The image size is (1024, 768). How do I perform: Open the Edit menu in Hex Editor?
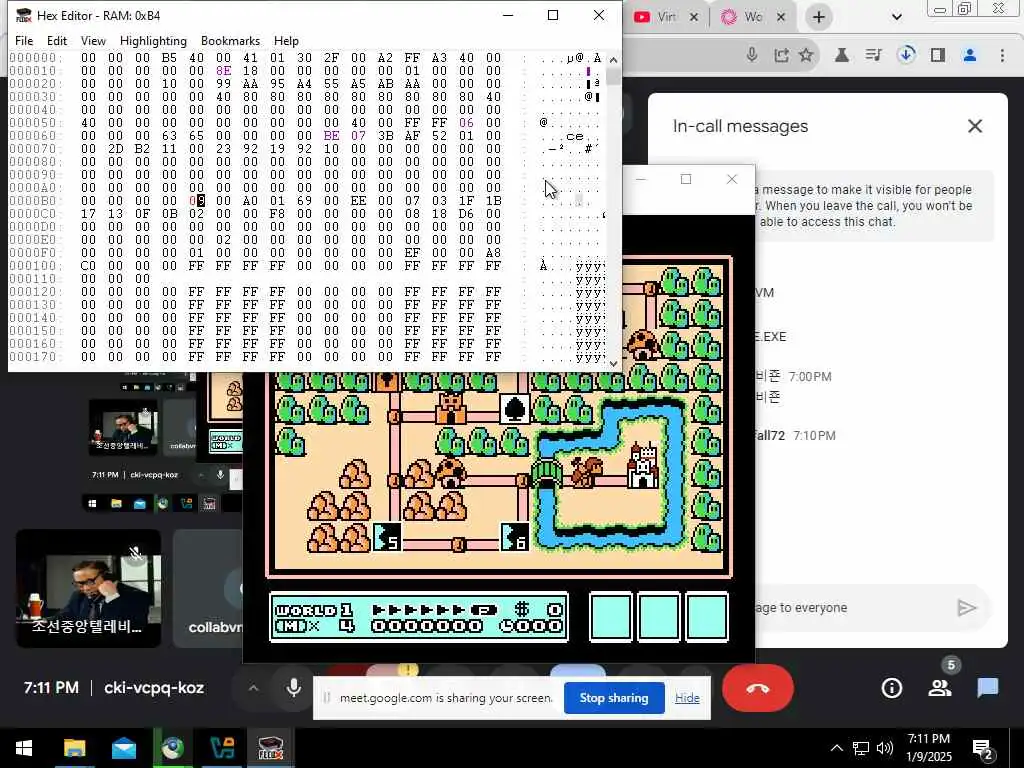pyautogui.click(x=57, y=40)
